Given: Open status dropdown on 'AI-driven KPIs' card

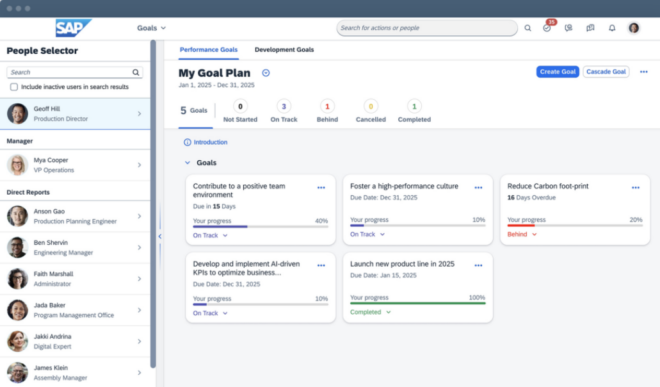Looking at the screenshot, I should click(x=210, y=313).
